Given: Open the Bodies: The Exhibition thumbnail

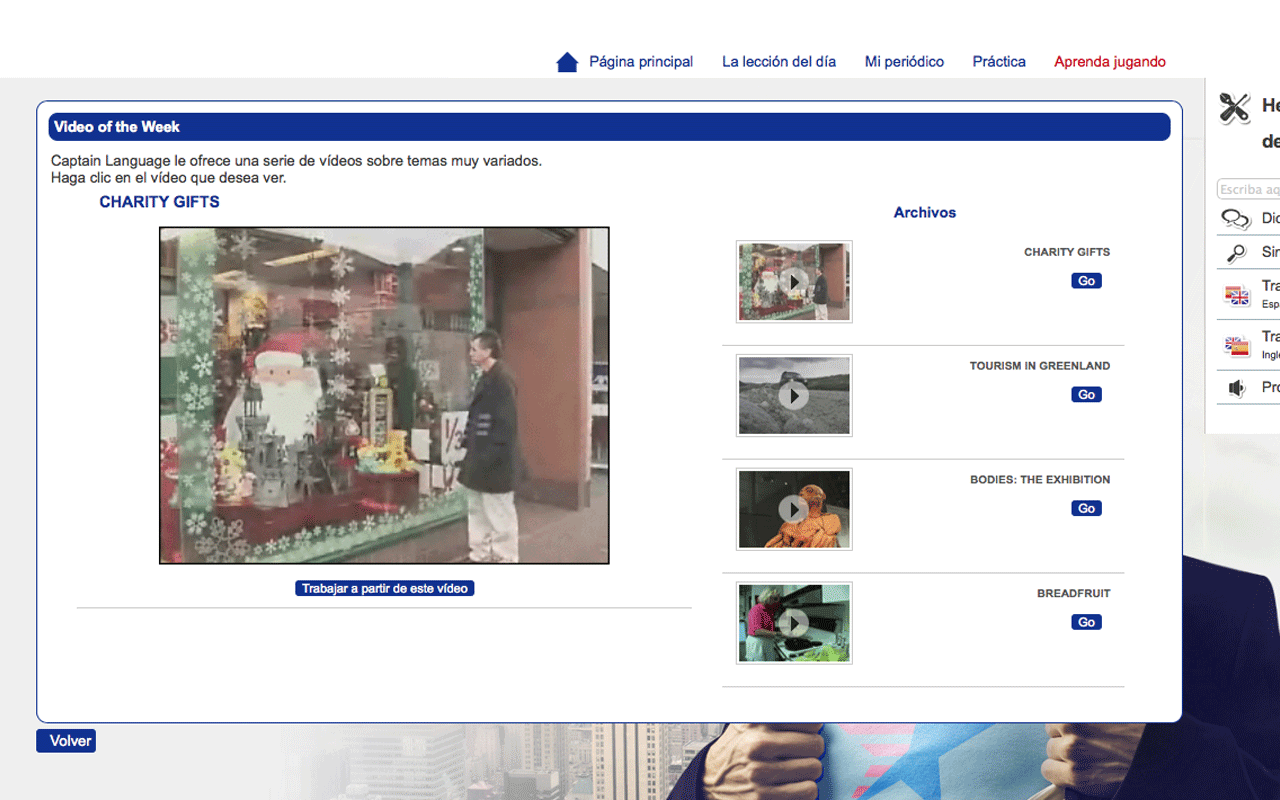Looking at the screenshot, I should (794, 510).
